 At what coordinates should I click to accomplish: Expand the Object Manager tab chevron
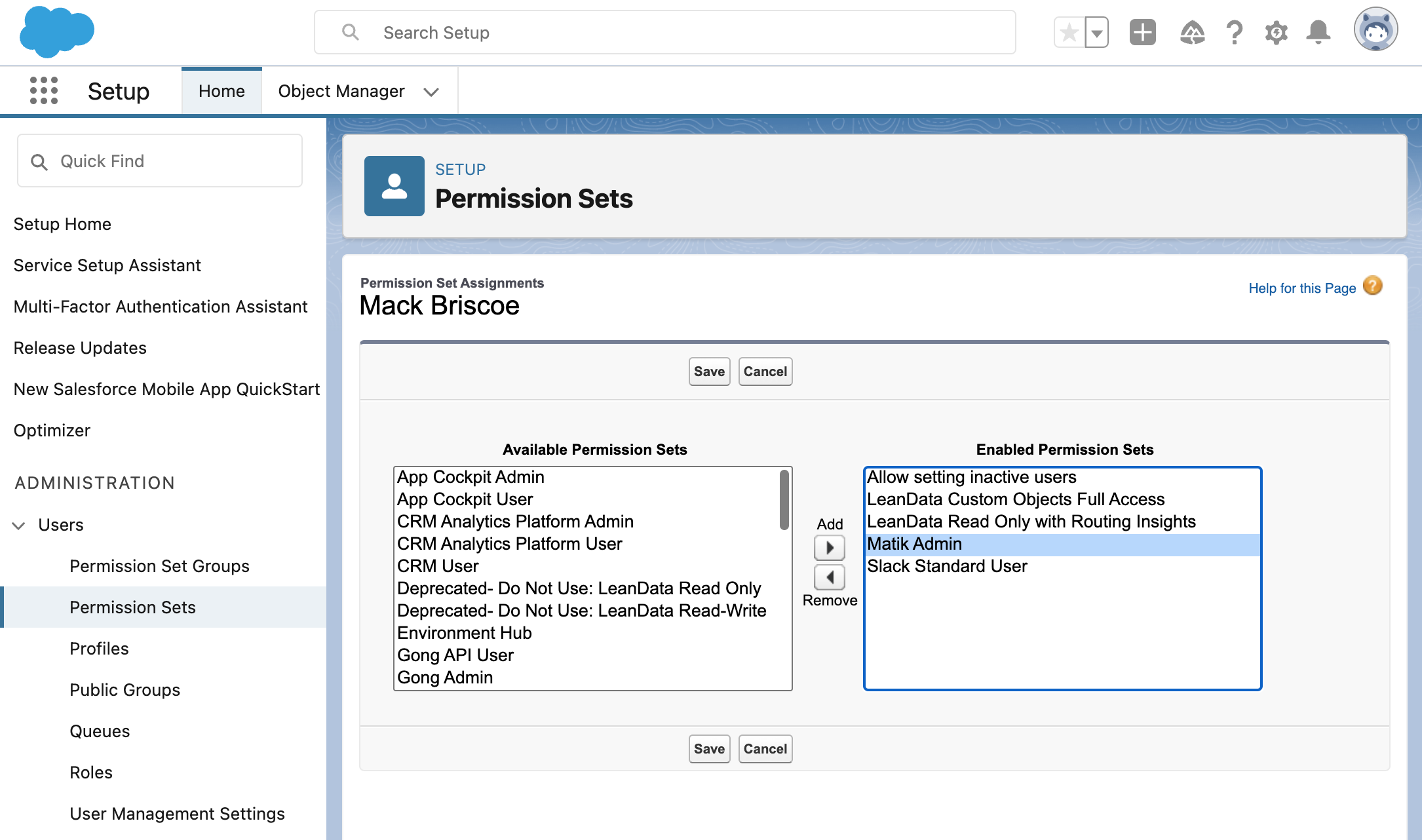[431, 92]
